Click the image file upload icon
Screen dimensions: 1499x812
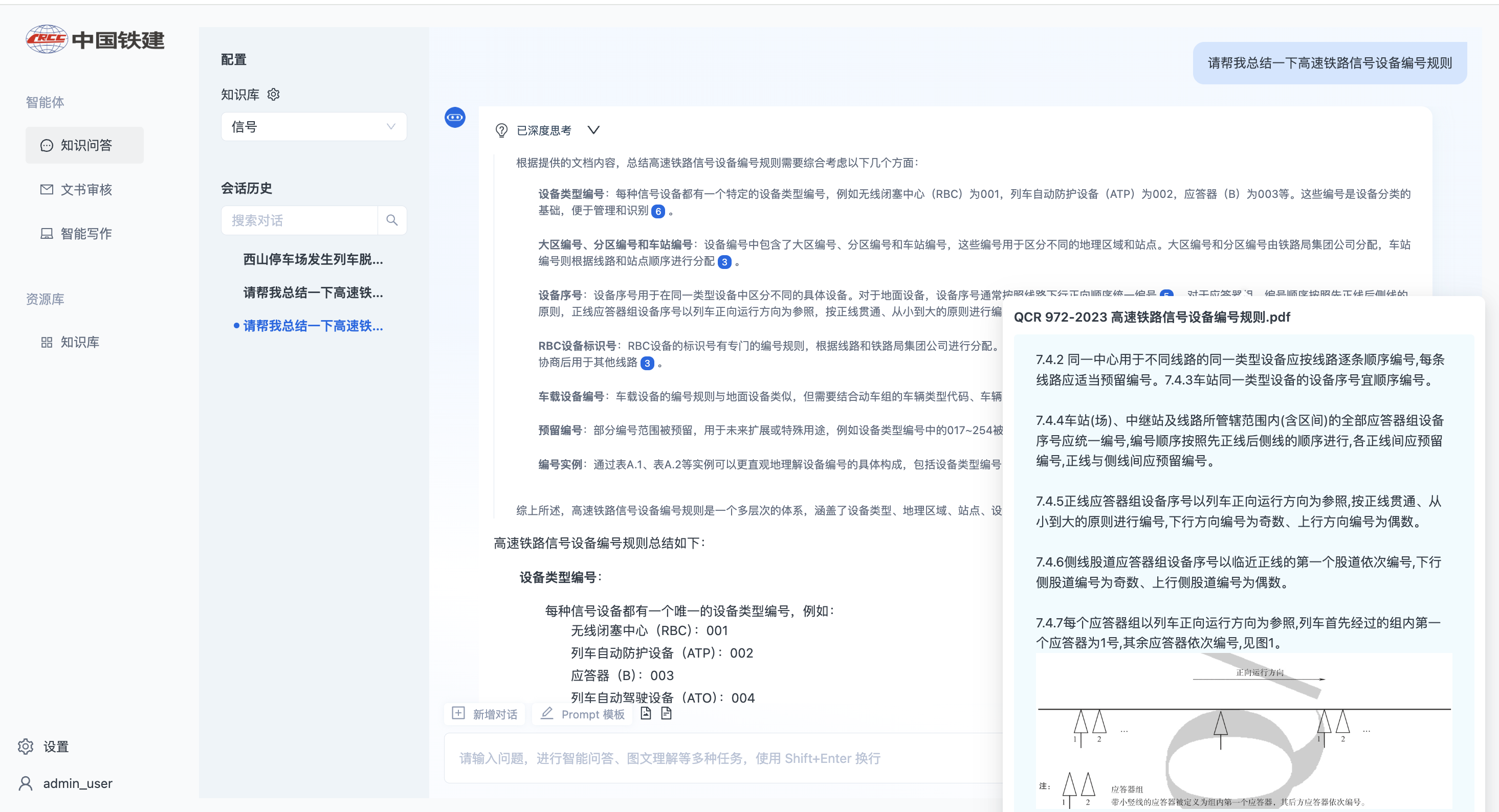tap(645, 713)
